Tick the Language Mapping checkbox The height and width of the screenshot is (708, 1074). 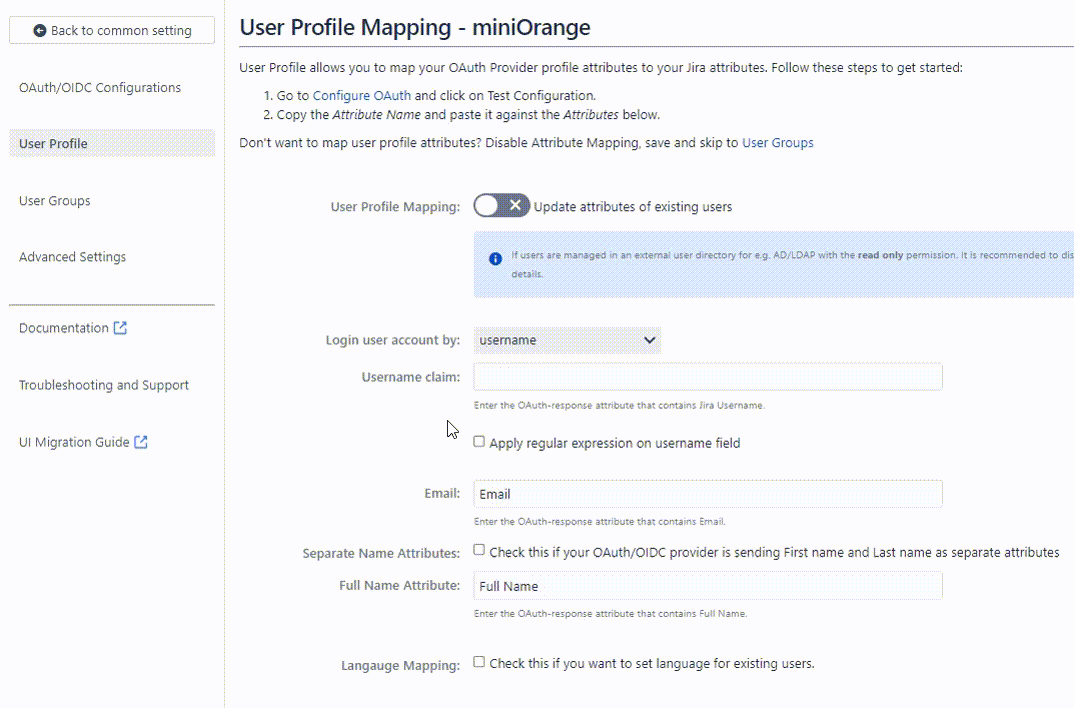pos(479,662)
